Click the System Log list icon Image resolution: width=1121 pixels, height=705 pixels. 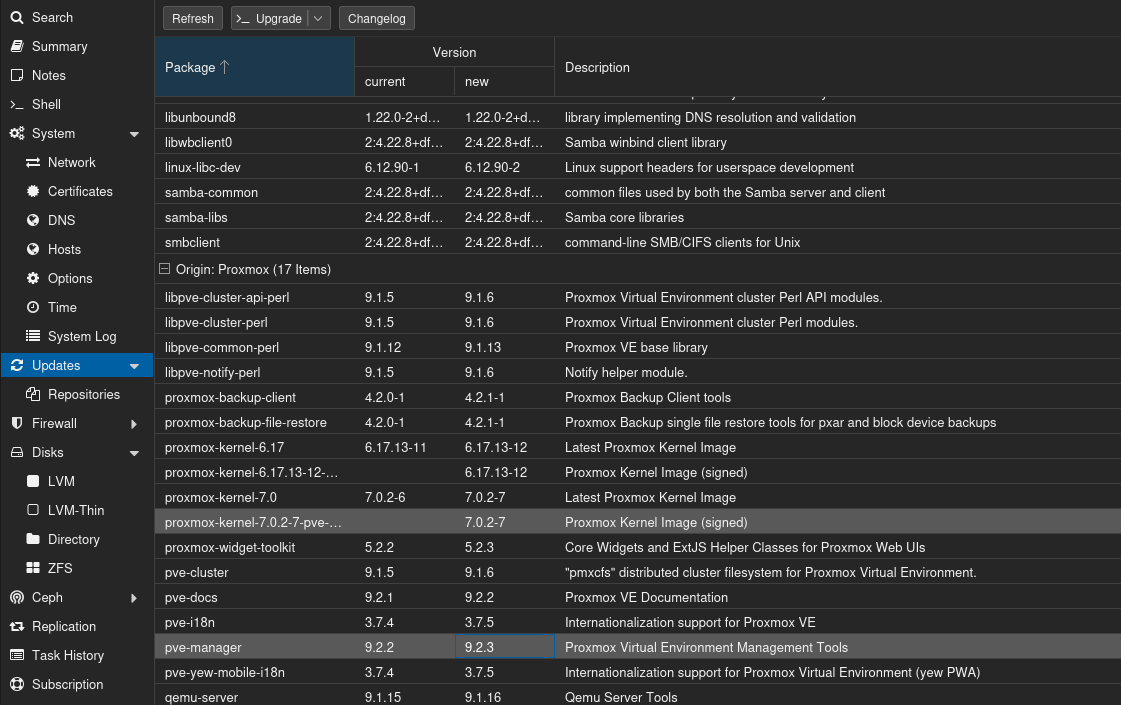[x=33, y=336]
